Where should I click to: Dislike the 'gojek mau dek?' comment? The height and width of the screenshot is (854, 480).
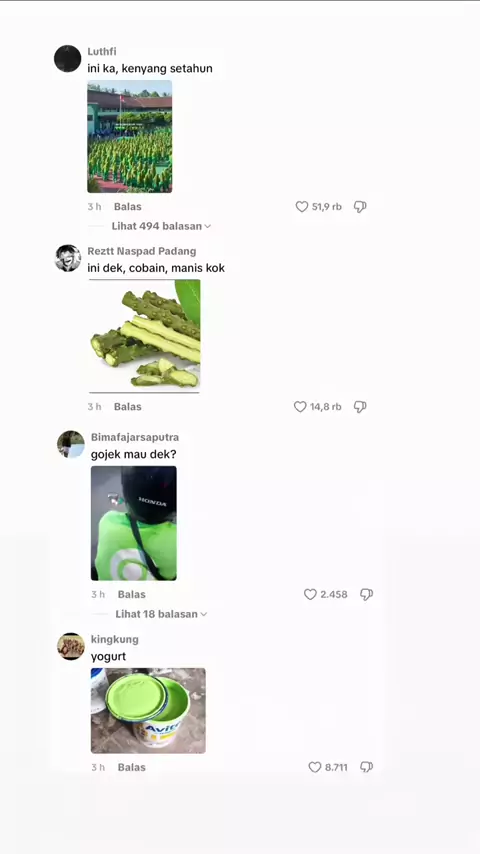pos(366,594)
